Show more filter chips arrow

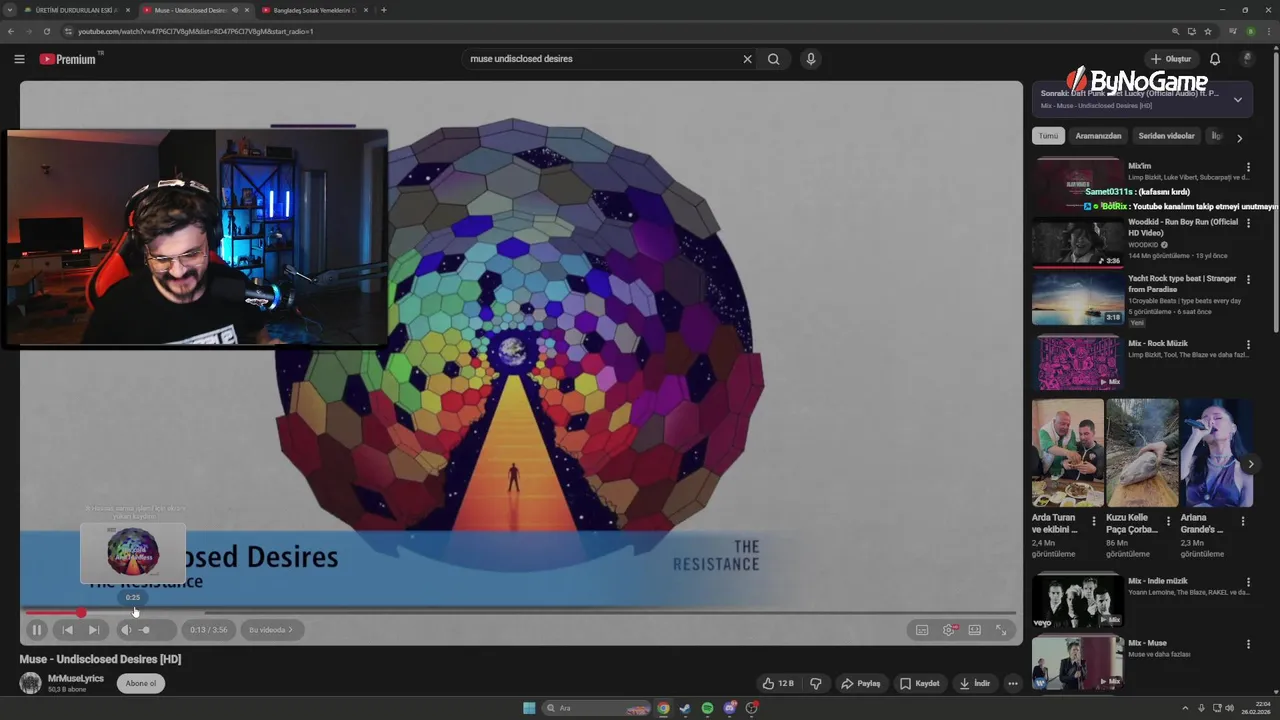tap(1239, 138)
